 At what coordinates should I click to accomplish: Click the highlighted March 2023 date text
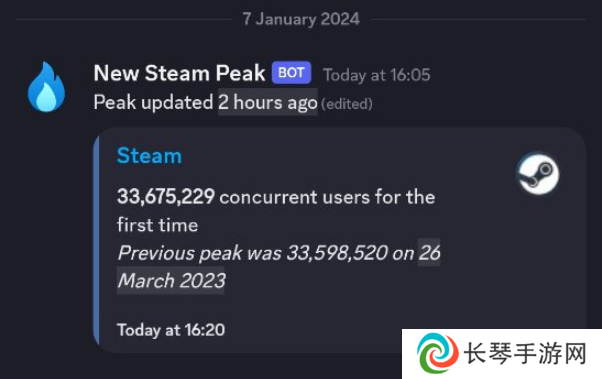171,280
